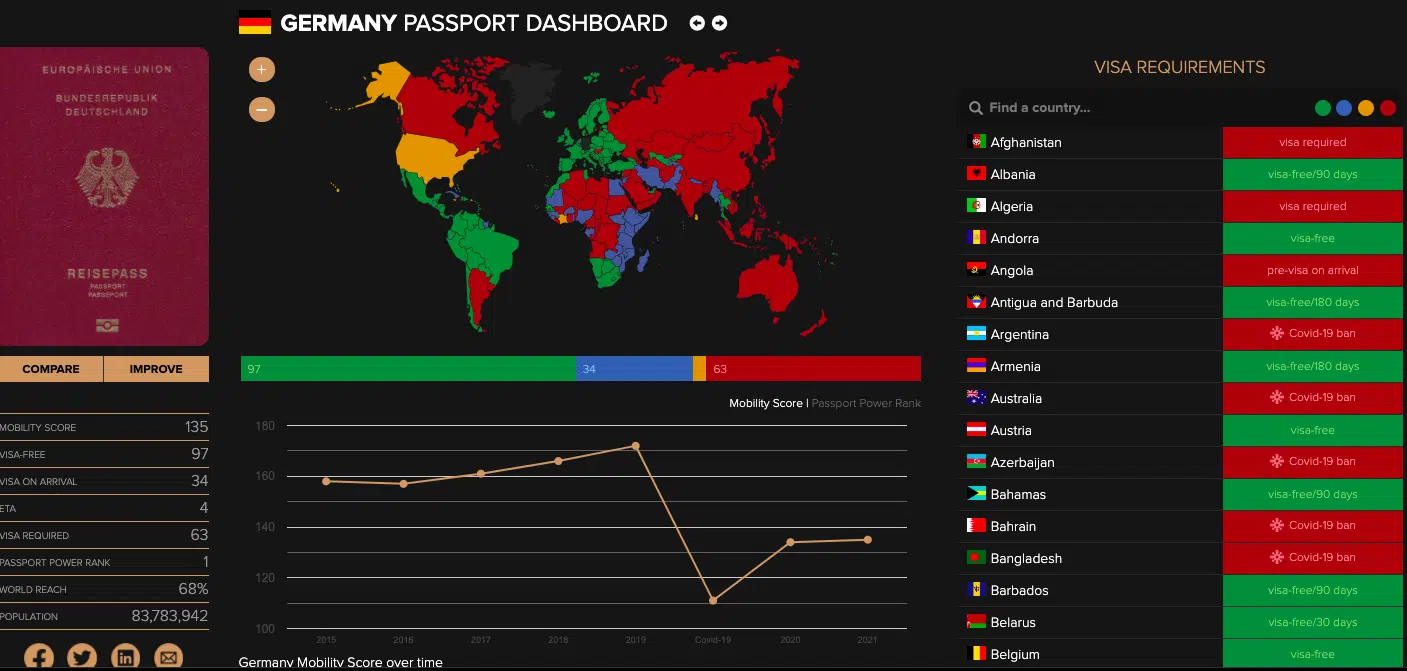Image resolution: width=1407 pixels, height=671 pixels.
Task: Filter visa list by orange eTA dot
Action: pyautogui.click(x=1366, y=108)
